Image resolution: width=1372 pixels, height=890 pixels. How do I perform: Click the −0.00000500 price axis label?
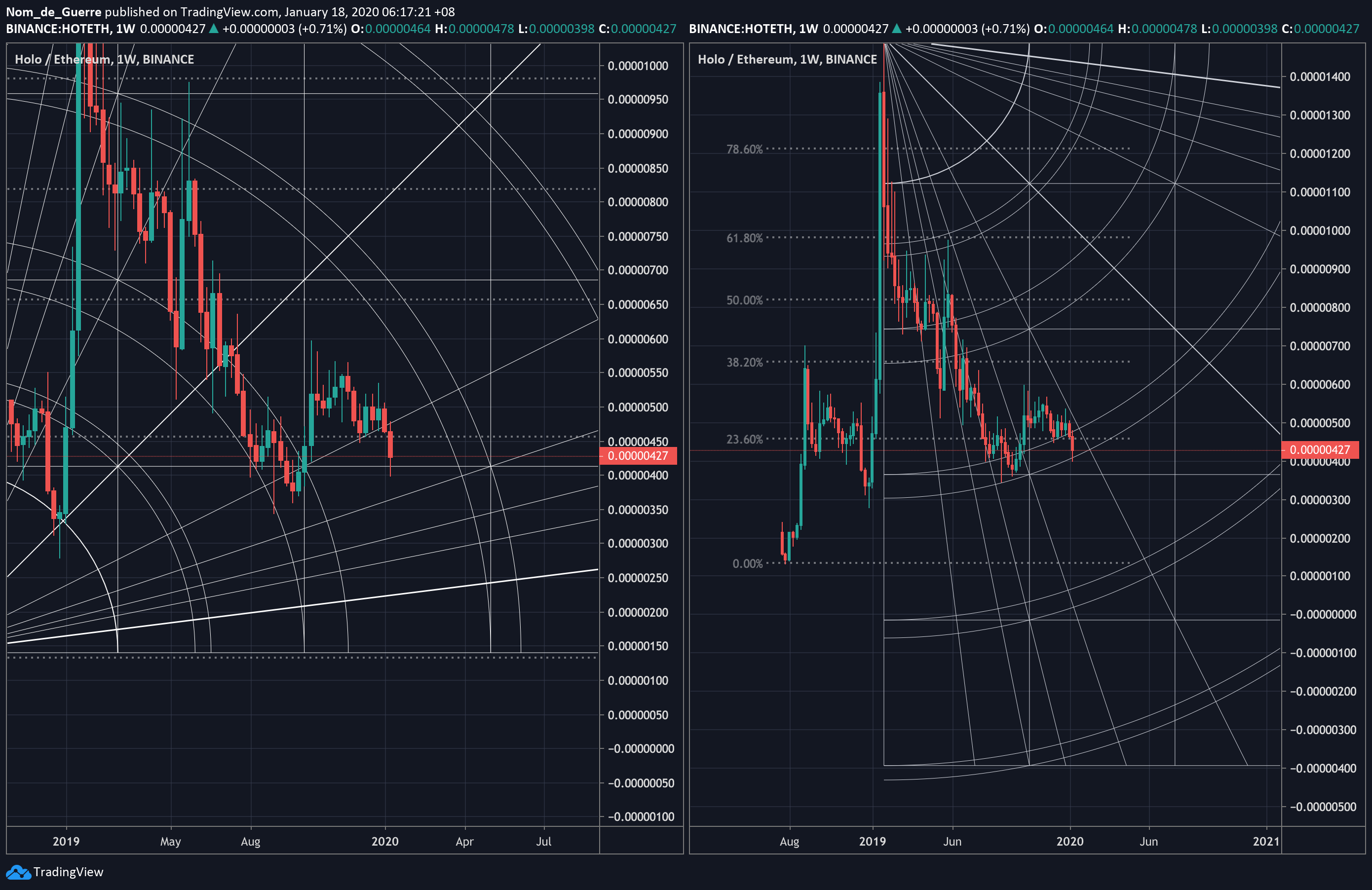(1323, 807)
